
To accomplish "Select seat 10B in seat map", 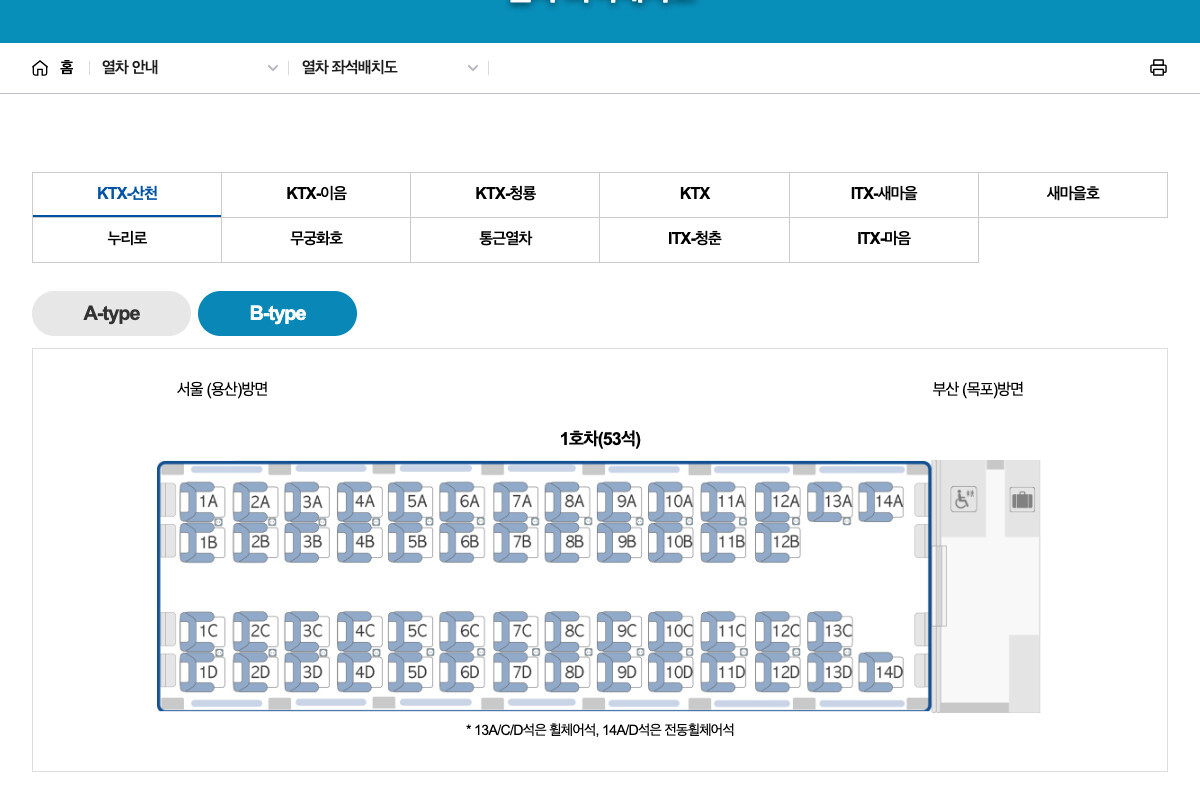I will 672,542.
